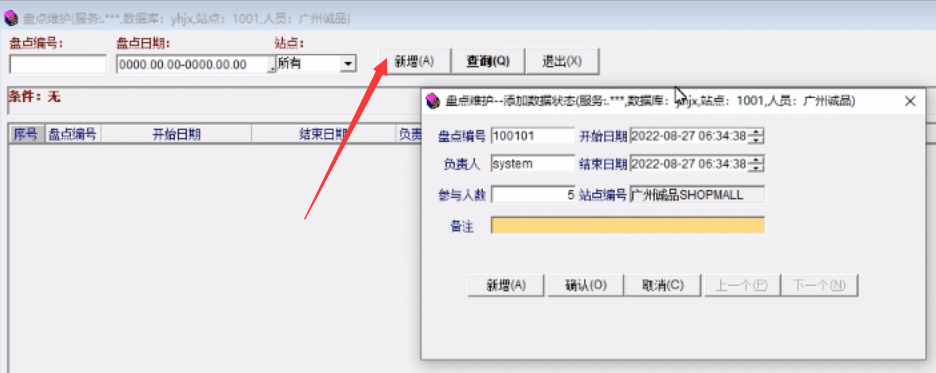
Task: Click the app icon in the 盘点维护 main window's title bar
Action: [x=11, y=19]
